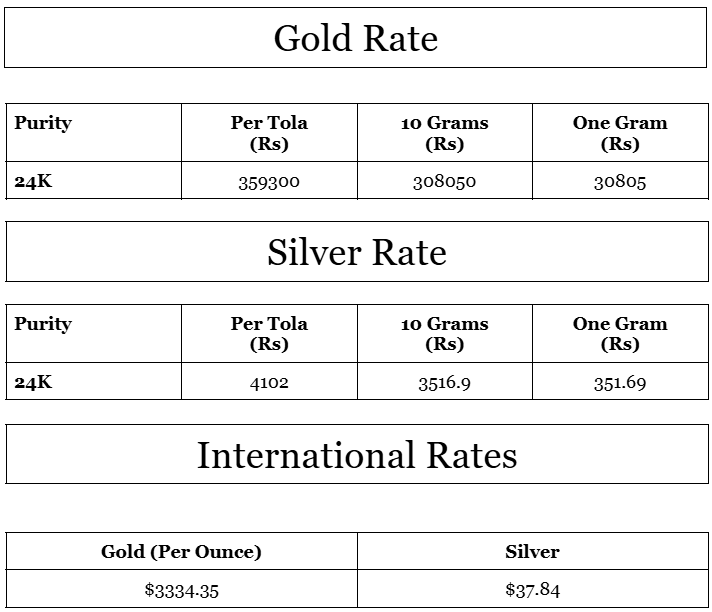
Task: Select the silver Per Tola value 4102
Action: [x=269, y=383]
